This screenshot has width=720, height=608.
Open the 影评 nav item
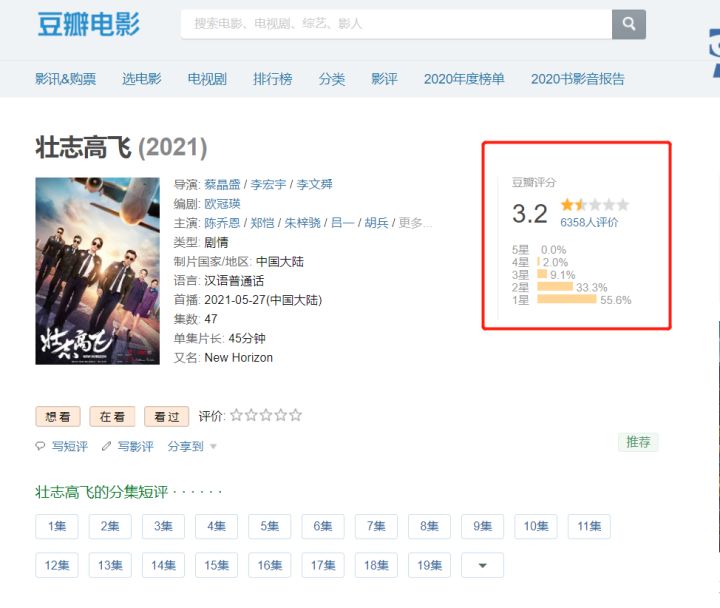point(384,79)
